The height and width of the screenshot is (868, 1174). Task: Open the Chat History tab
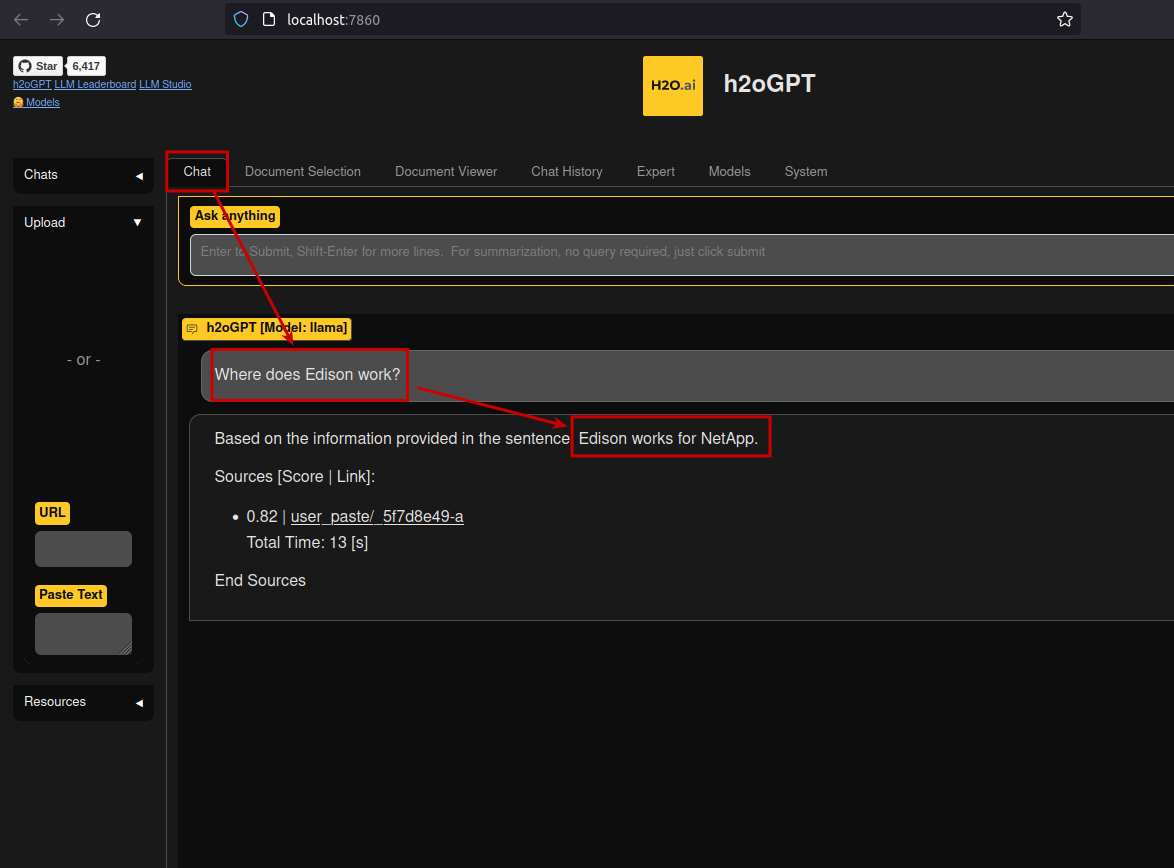point(567,172)
